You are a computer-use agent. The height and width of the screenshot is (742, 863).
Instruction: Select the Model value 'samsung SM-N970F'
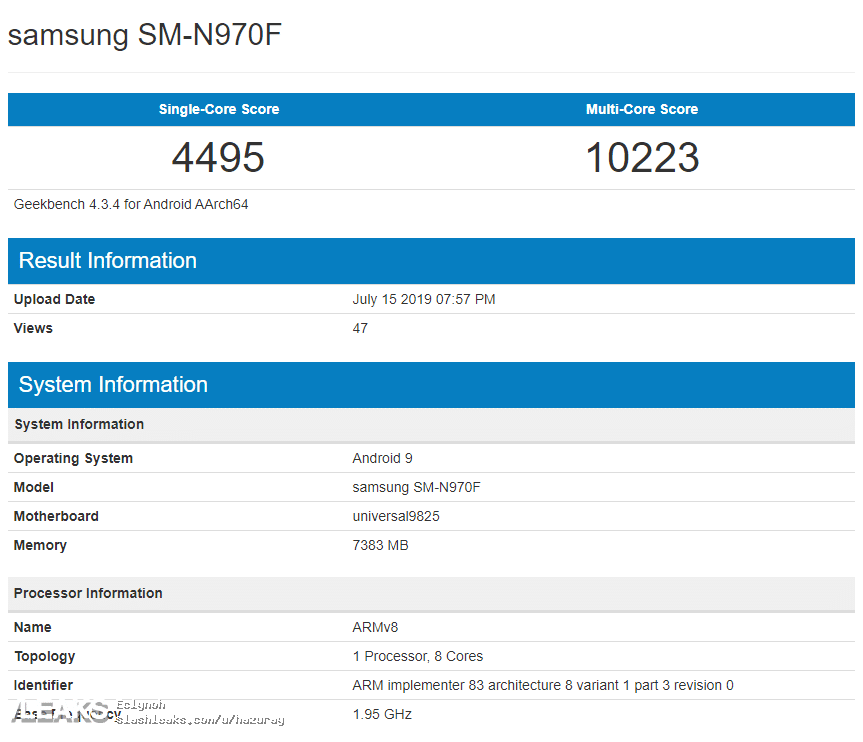pos(417,487)
